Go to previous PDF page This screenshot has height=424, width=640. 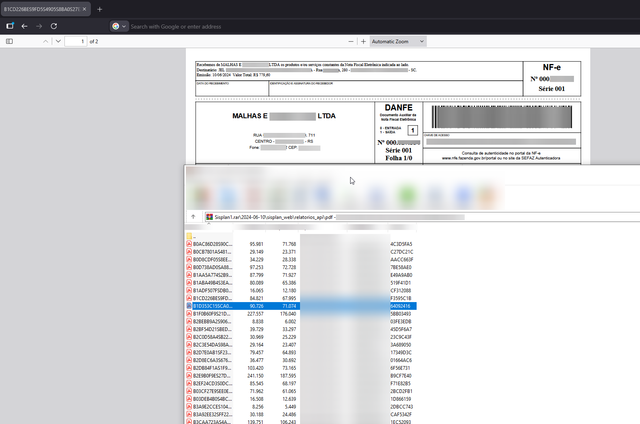coord(46,41)
